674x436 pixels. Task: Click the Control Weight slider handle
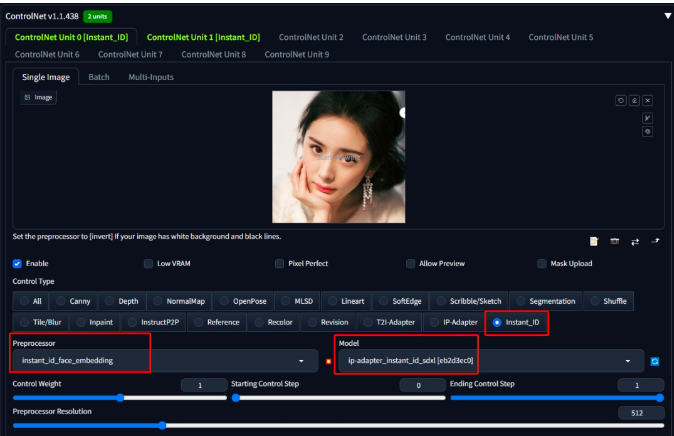pyautogui.click(x=121, y=398)
